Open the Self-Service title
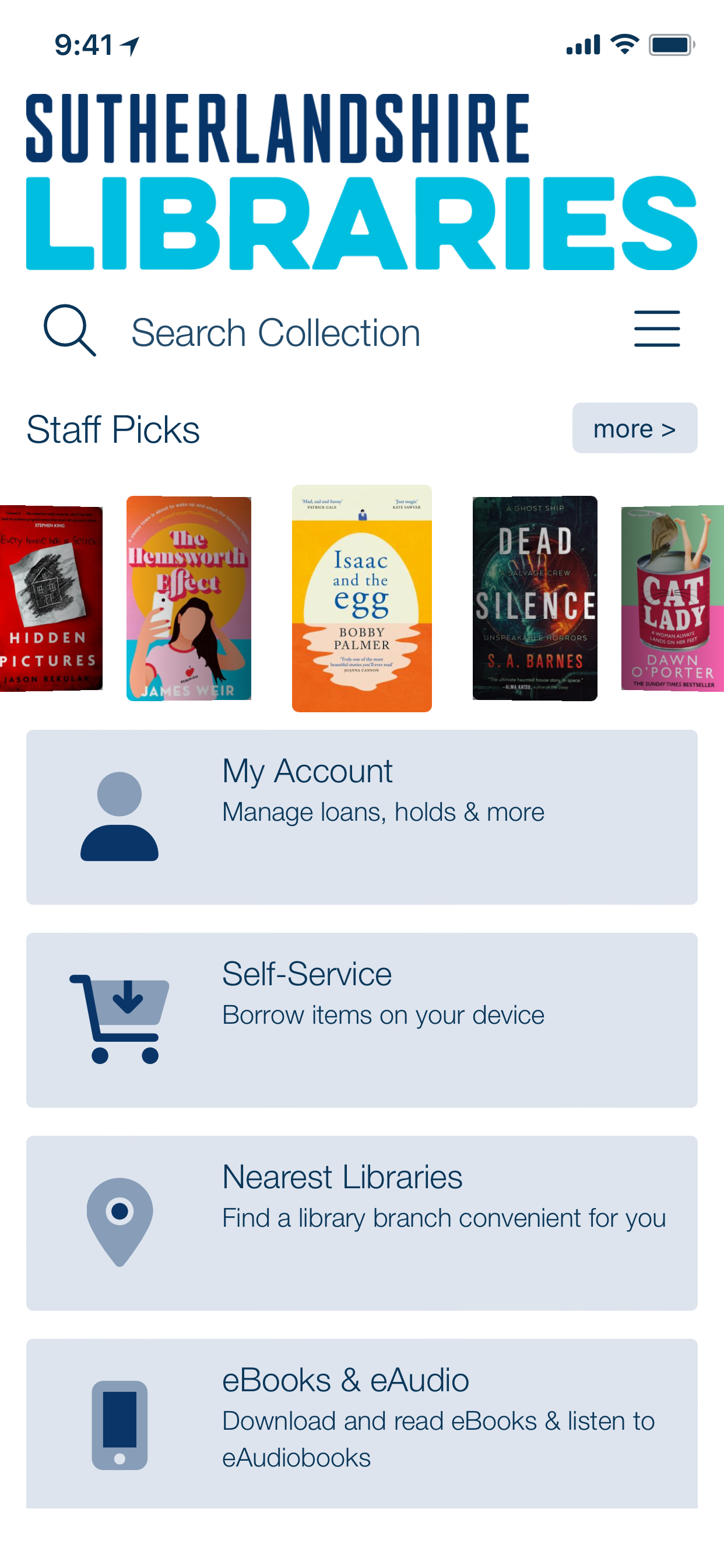Screen dimensions: 724x1568 (x=307, y=974)
